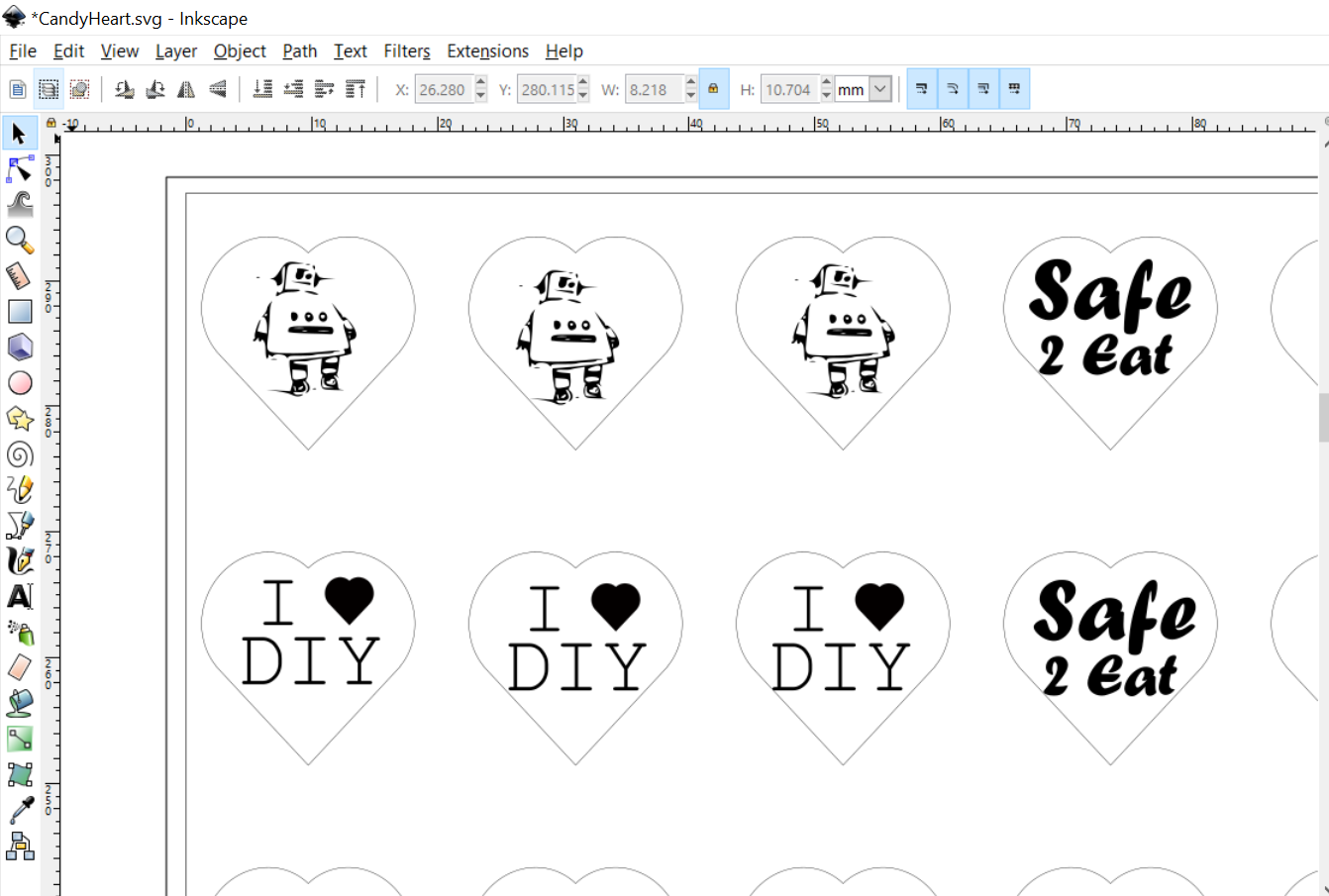Toggle select in all layers button
1329x896 pixels.
[49, 90]
